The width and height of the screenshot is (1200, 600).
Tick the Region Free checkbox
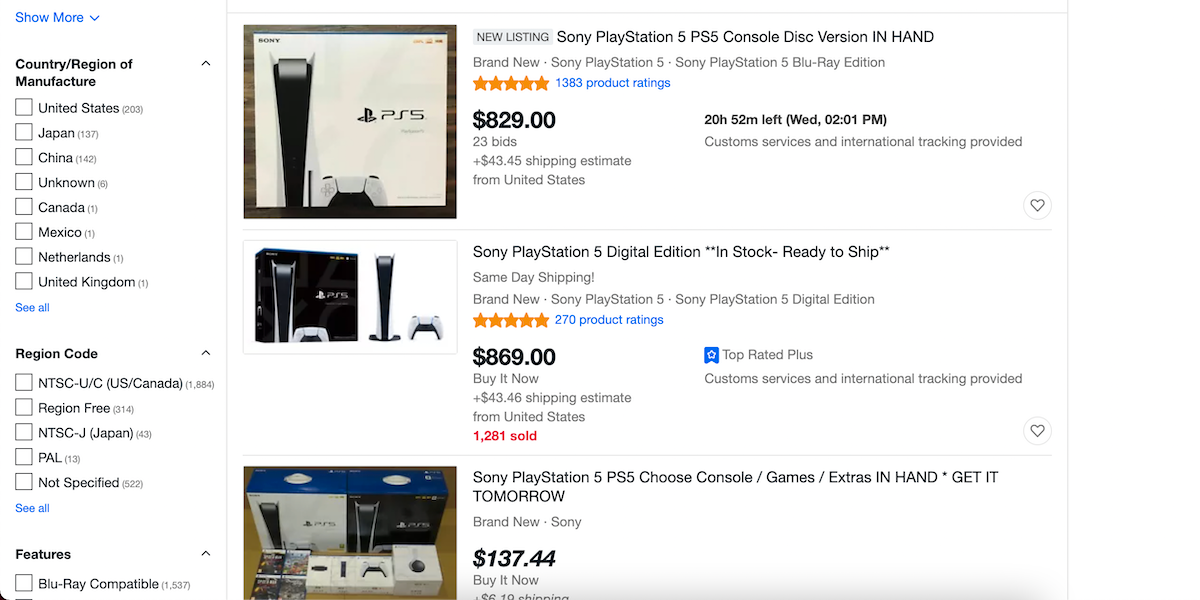pos(24,408)
